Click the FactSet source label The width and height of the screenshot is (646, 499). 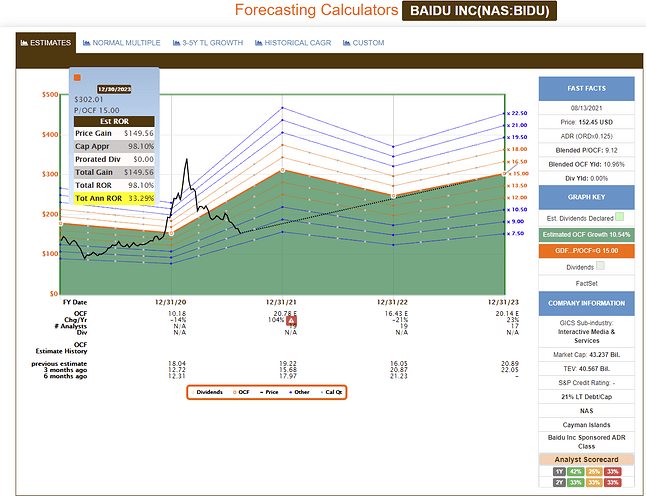[586, 283]
